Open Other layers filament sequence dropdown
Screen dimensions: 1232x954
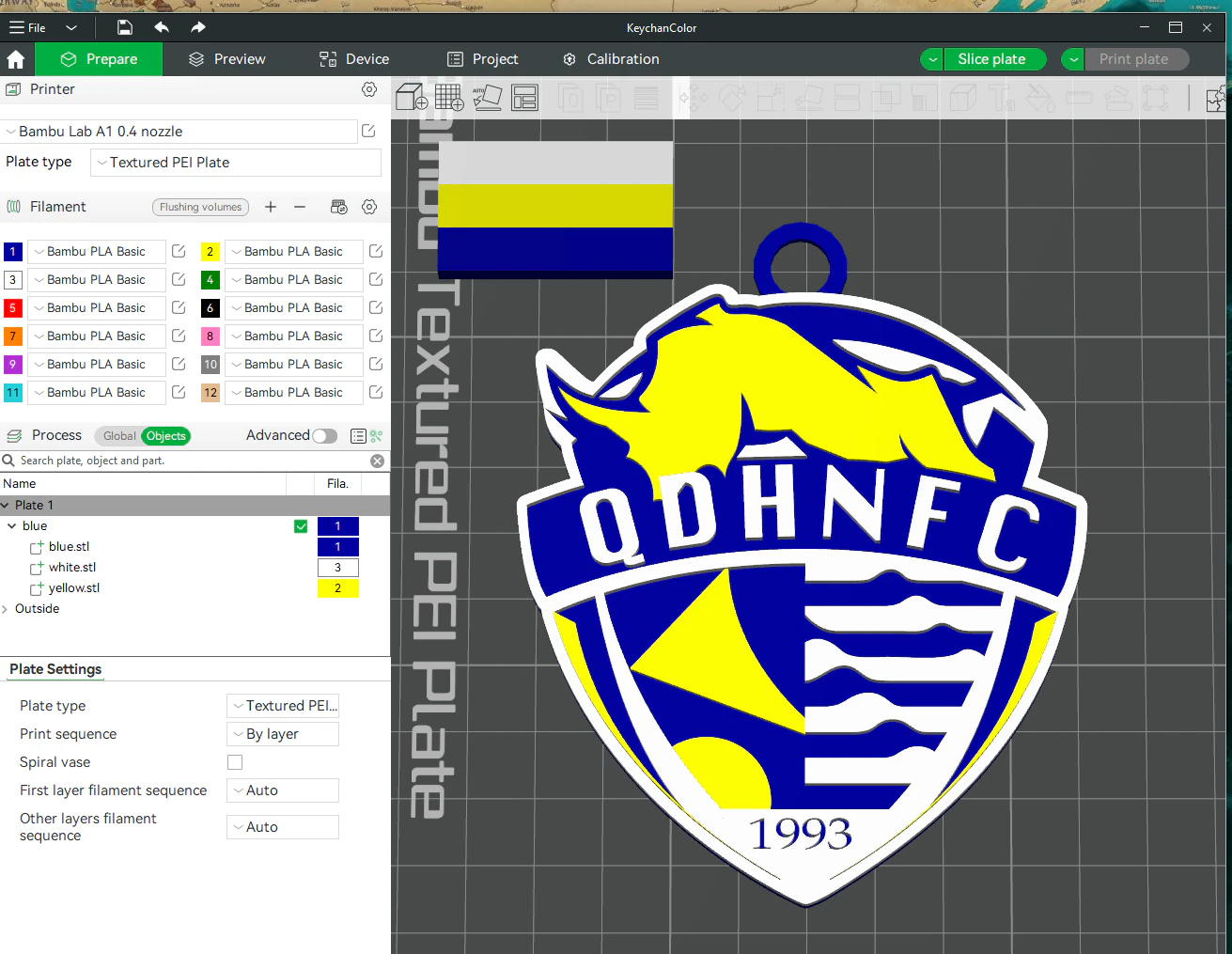283,827
